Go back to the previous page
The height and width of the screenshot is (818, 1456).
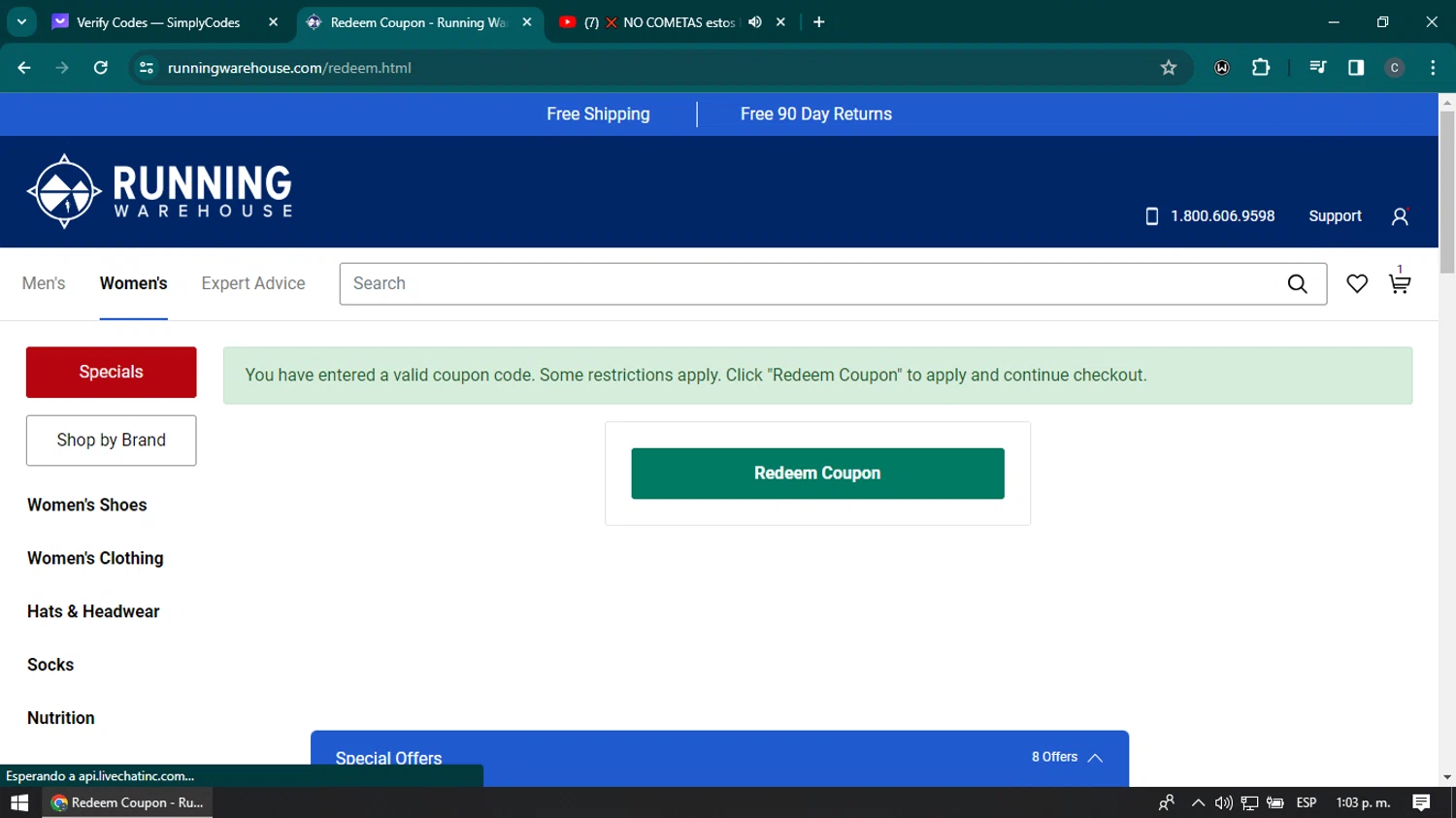(24, 68)
